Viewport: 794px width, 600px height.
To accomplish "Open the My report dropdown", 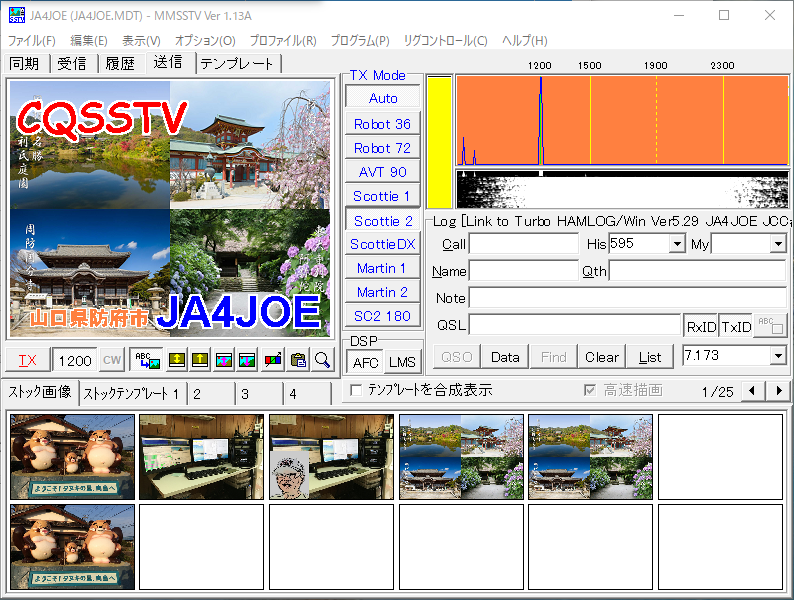I will [x=778, y=244].
